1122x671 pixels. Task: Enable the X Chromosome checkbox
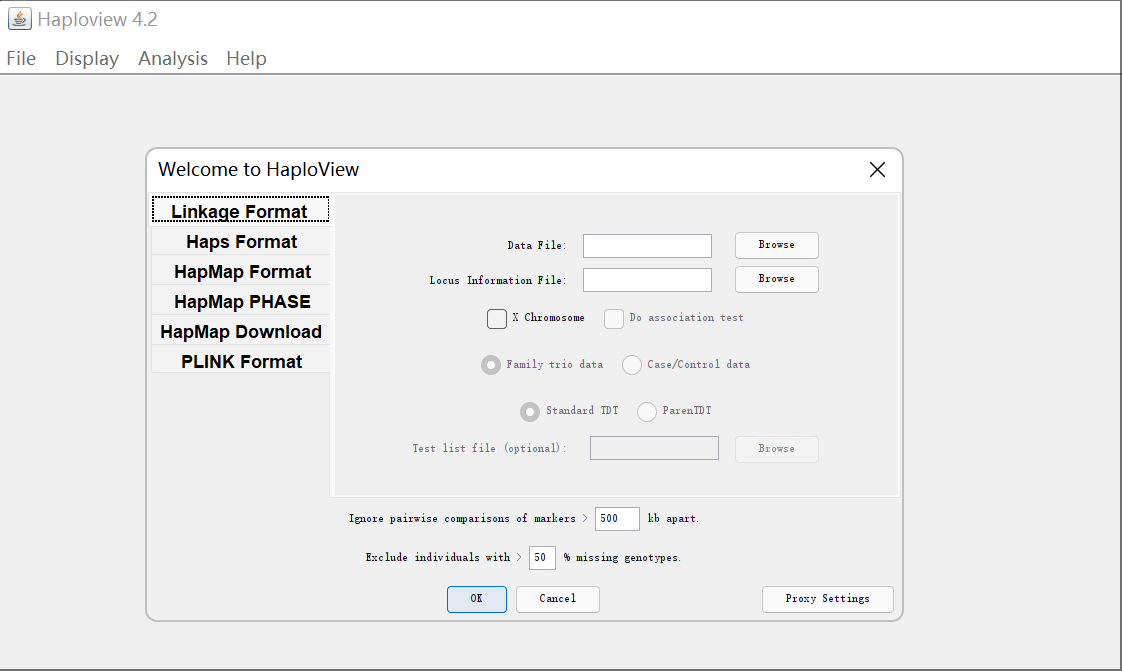tap(497, 318)
